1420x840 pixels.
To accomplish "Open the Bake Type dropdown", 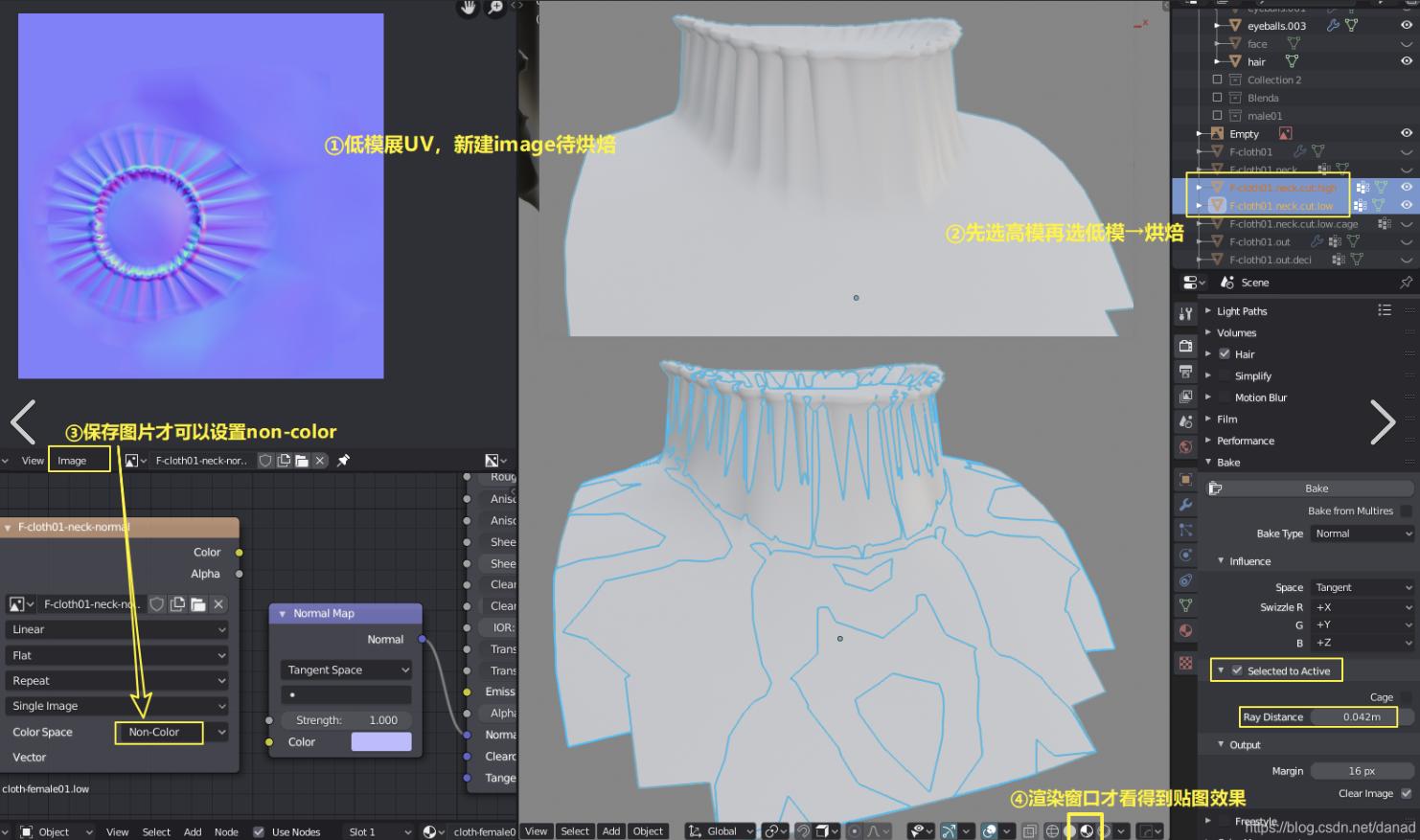I will (1362, 534).
